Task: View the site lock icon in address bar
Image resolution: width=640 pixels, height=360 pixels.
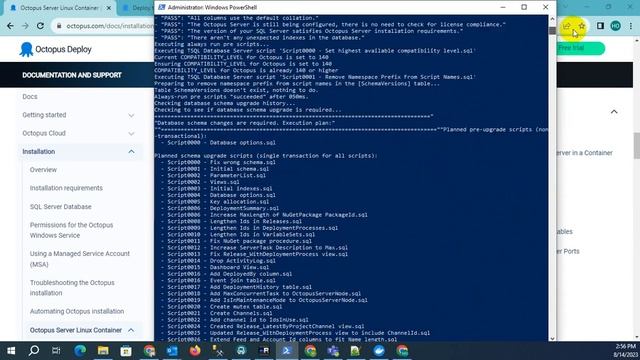Action: [x=59, y=26]
